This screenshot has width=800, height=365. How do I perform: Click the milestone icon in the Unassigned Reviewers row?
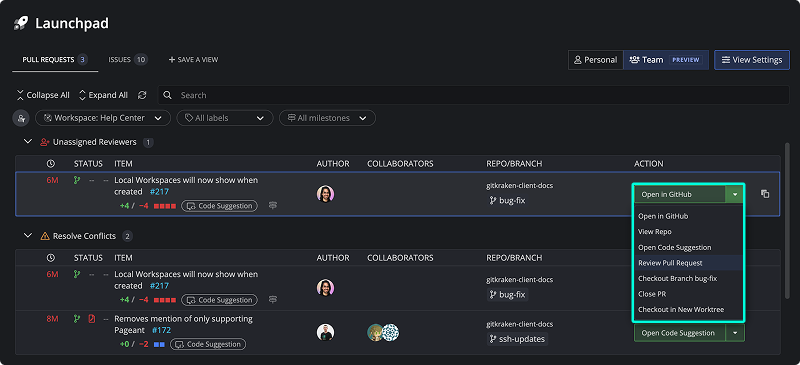click(273, 206)
